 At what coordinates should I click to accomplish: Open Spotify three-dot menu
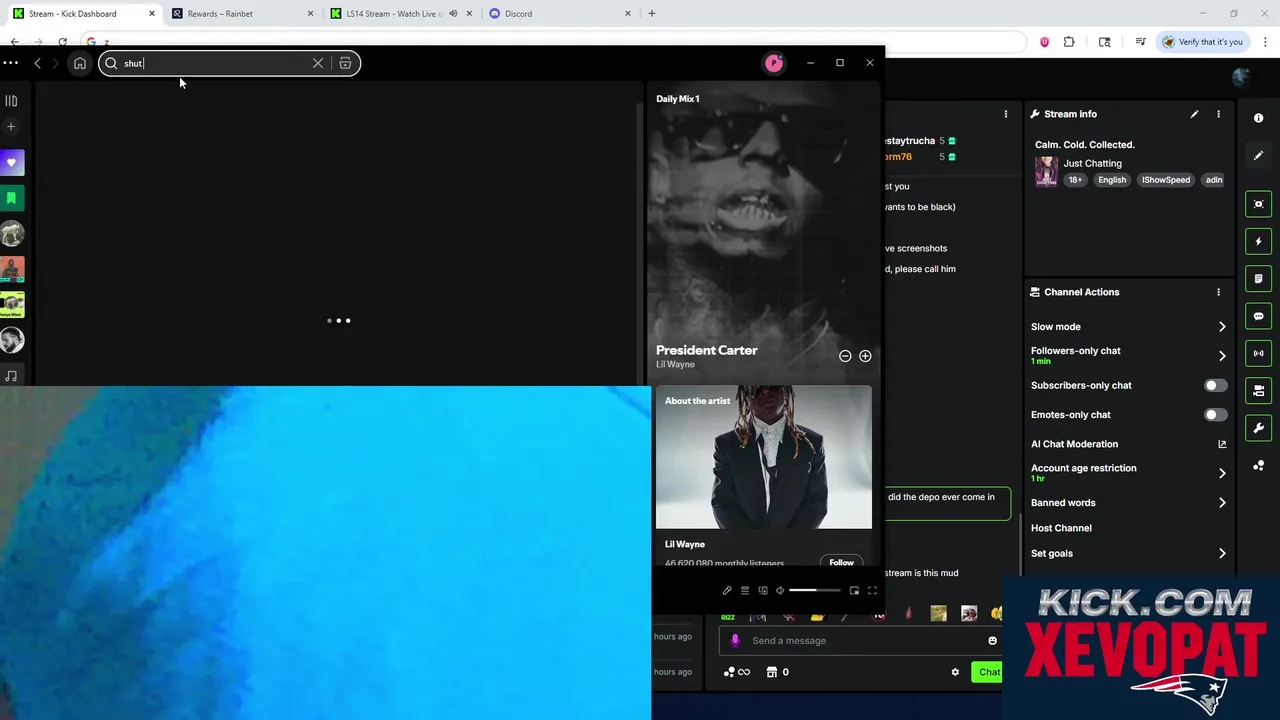[10, 63]
